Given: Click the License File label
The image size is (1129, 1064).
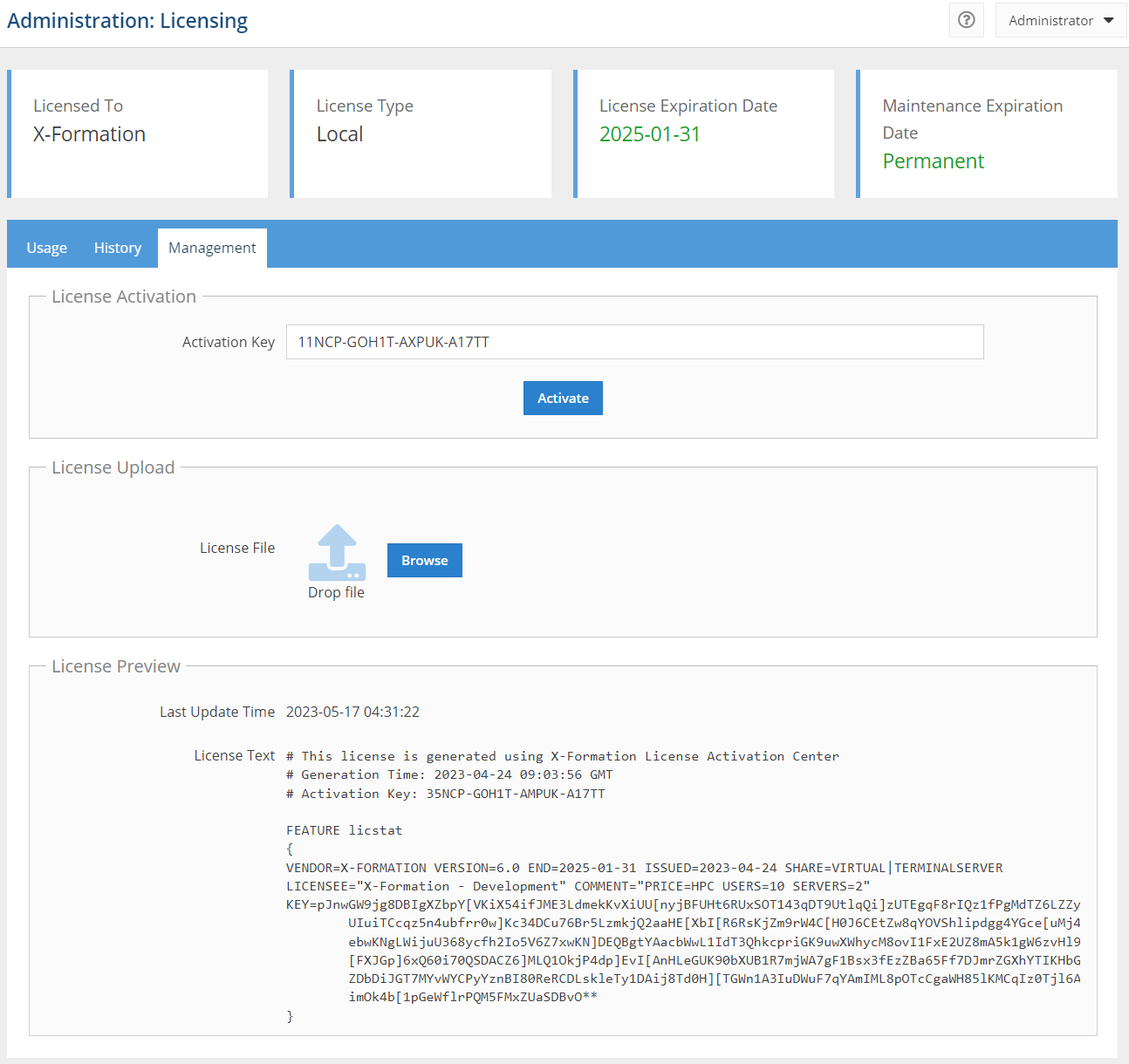Looking at the screenshot, I should [x=237, y=548].
